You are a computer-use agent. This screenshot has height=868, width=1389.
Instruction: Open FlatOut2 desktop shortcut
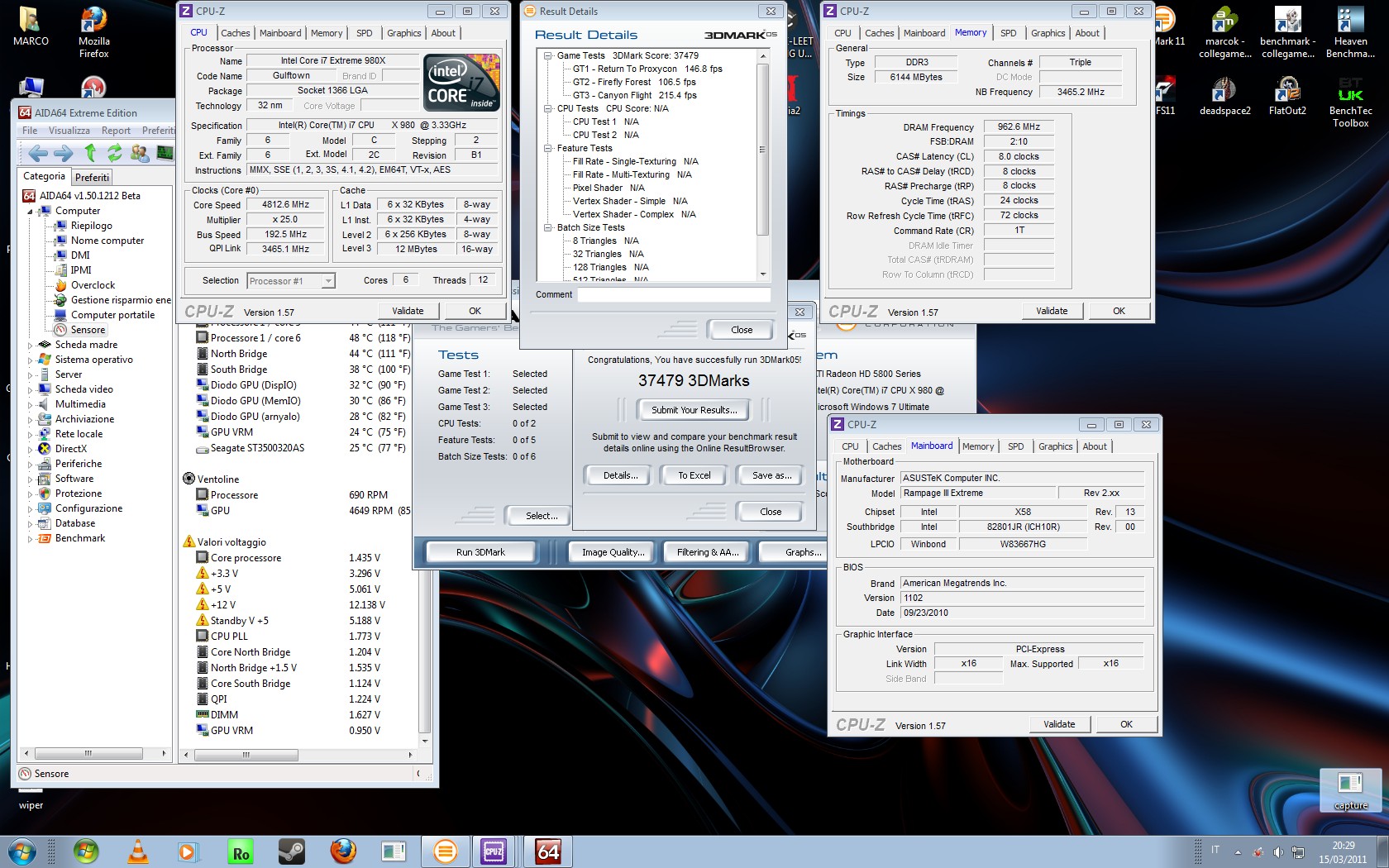point(1287,97)
